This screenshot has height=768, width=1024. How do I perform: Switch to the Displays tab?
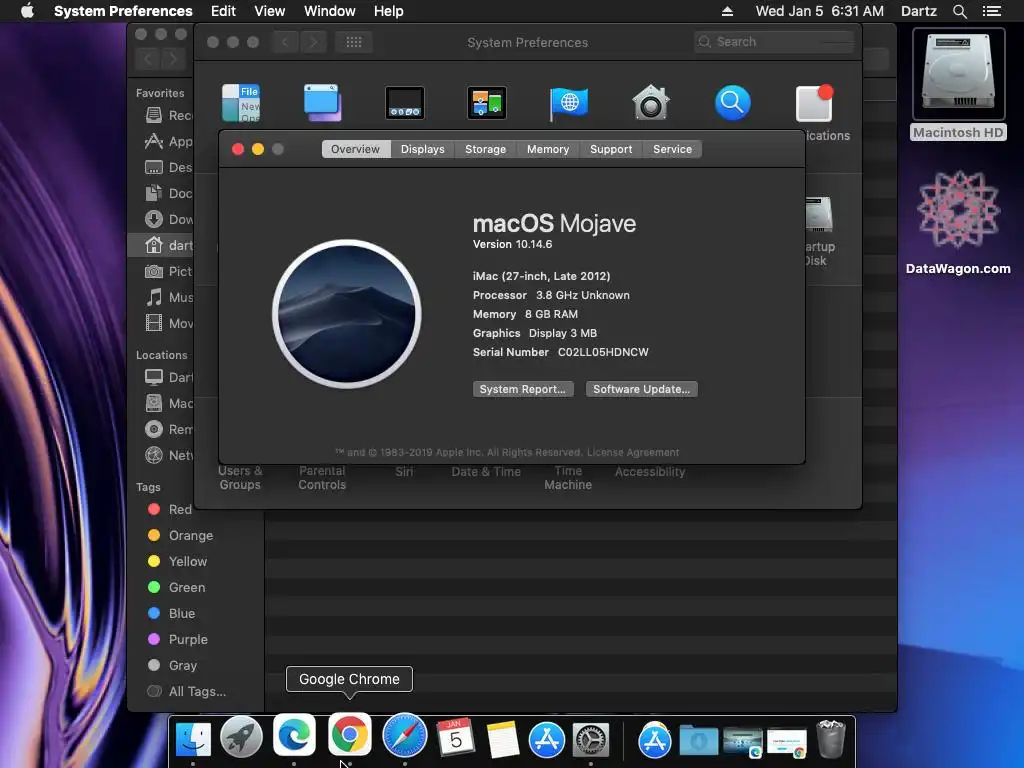pos(423,149)
